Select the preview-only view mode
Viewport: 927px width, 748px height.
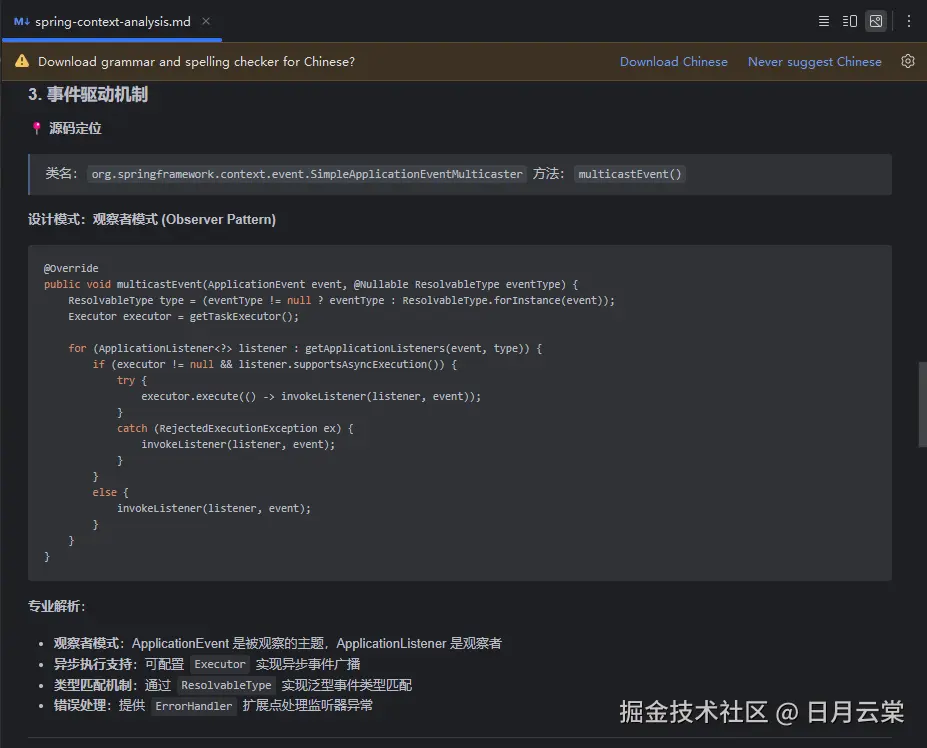[876, 21]
